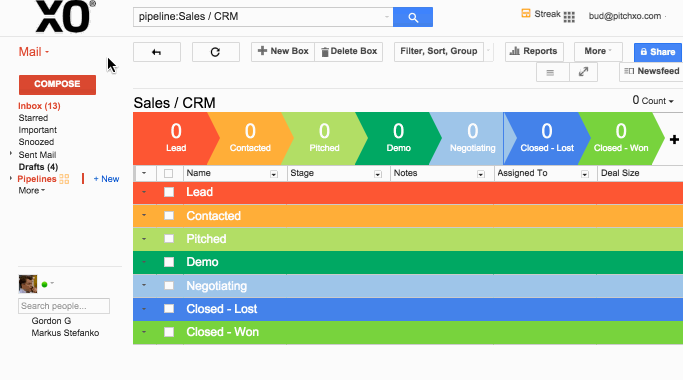Click the blue Share button
Screen dimensions: 683x380
coord(658,52)
